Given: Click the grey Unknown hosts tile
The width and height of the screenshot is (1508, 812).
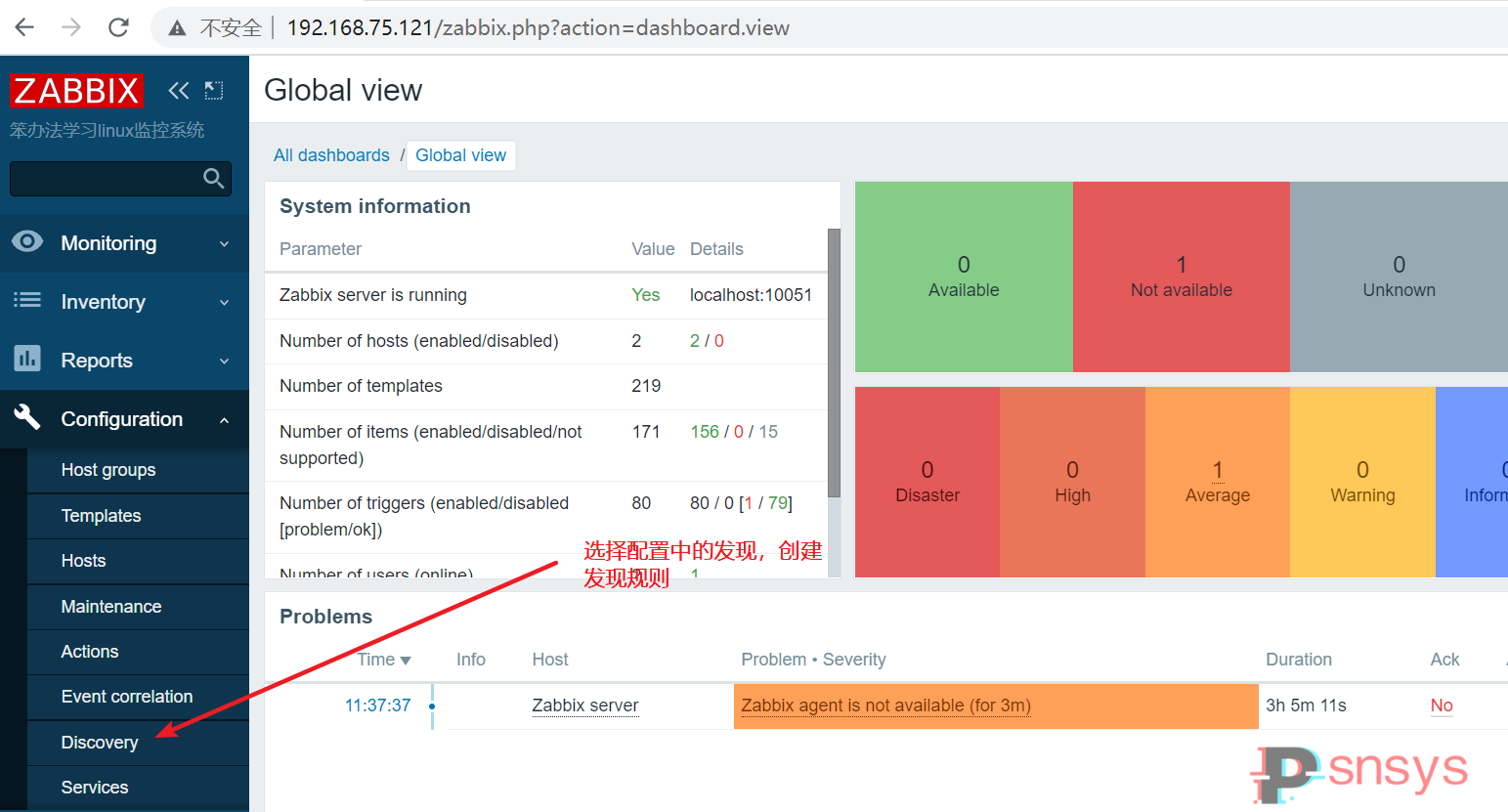Looking at the screenshot, I should click(x=1399, y=277).
